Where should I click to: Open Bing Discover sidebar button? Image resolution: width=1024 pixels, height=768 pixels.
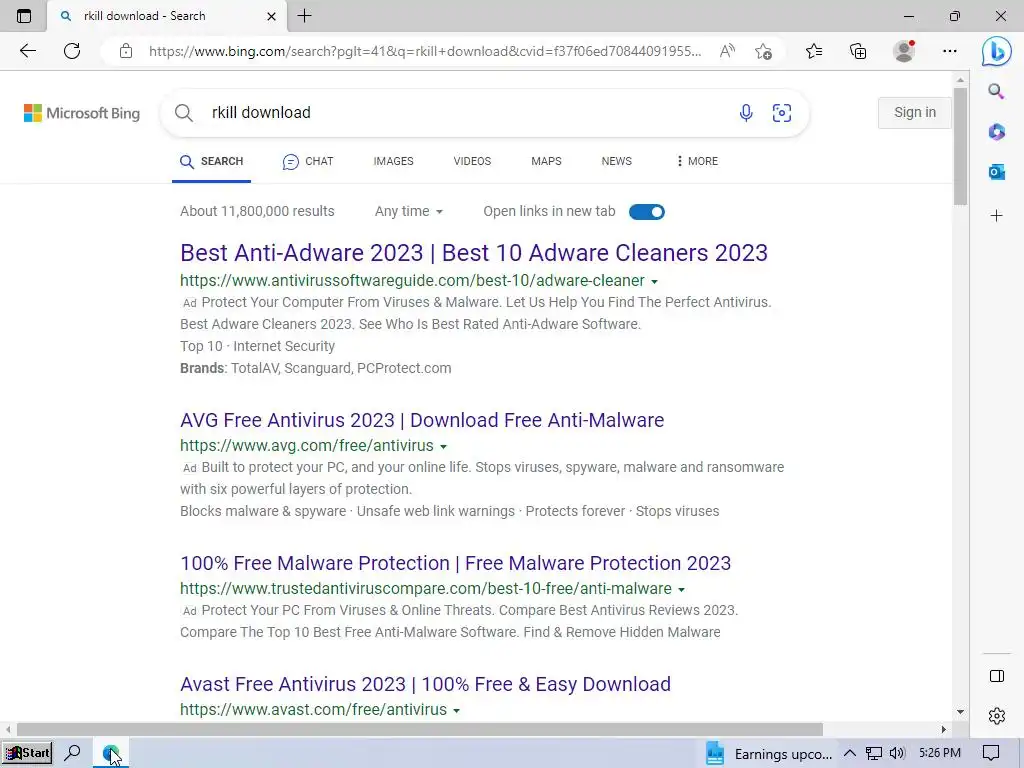pyautogui.click(x=997, y=51)
